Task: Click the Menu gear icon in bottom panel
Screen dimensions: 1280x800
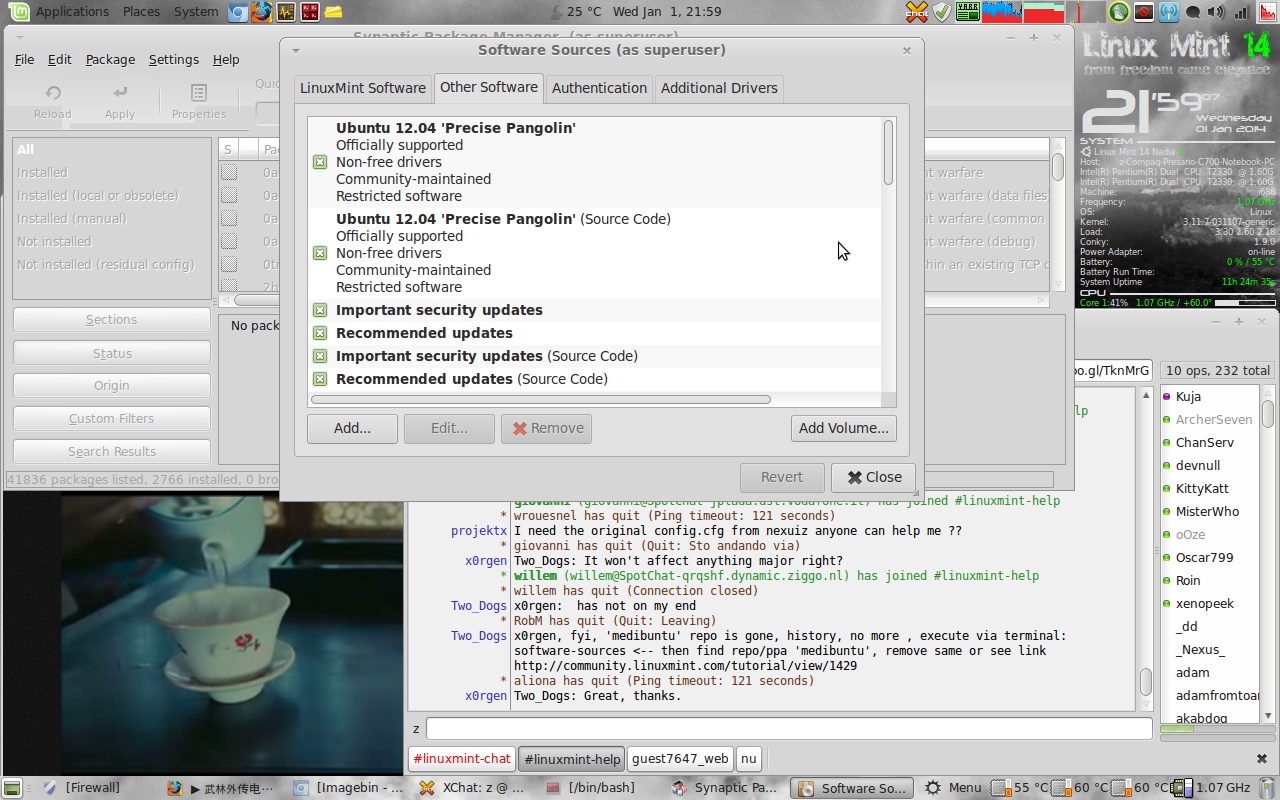Action: pos(932,788)
